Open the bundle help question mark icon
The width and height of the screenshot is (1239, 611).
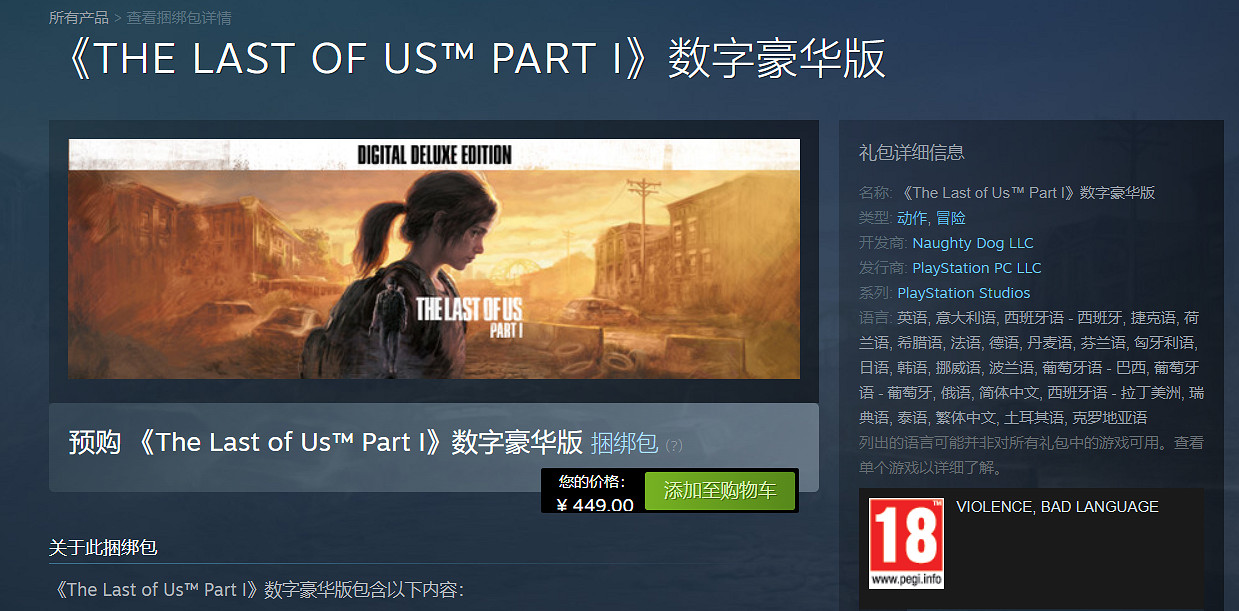(x=674, y=446)
